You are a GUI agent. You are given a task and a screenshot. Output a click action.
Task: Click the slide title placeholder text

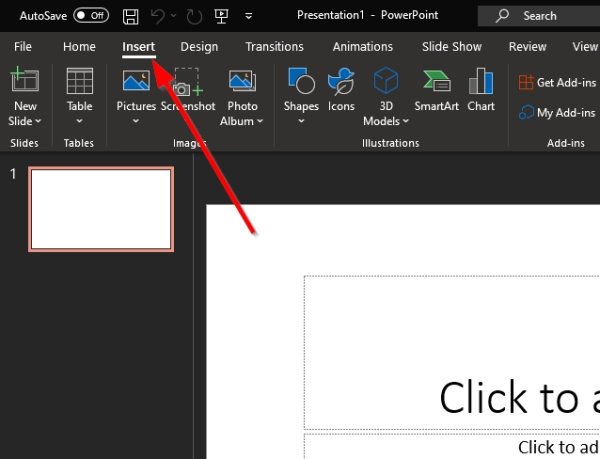tap(519, 398)
